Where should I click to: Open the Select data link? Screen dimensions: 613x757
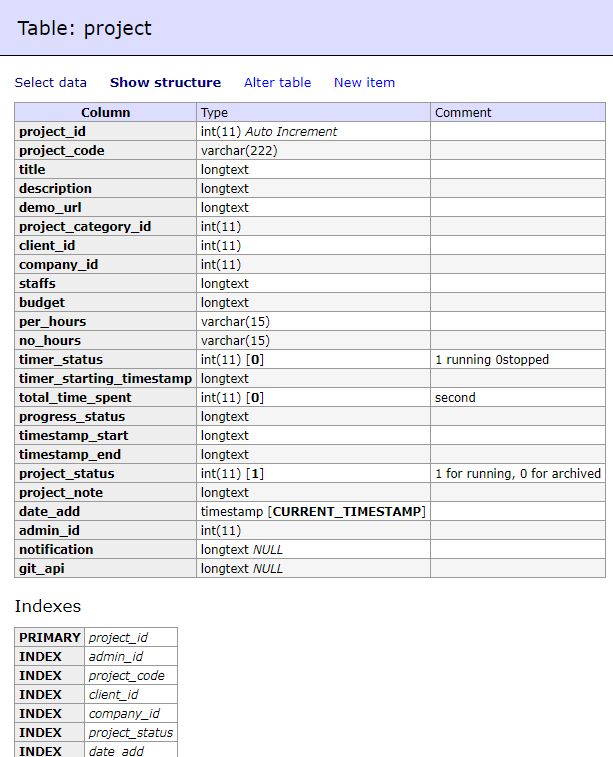click(51, 83)
